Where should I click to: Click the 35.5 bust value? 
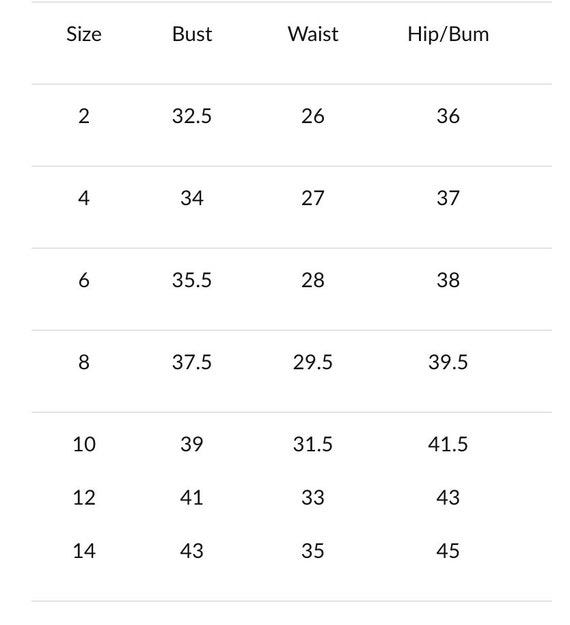192,280
